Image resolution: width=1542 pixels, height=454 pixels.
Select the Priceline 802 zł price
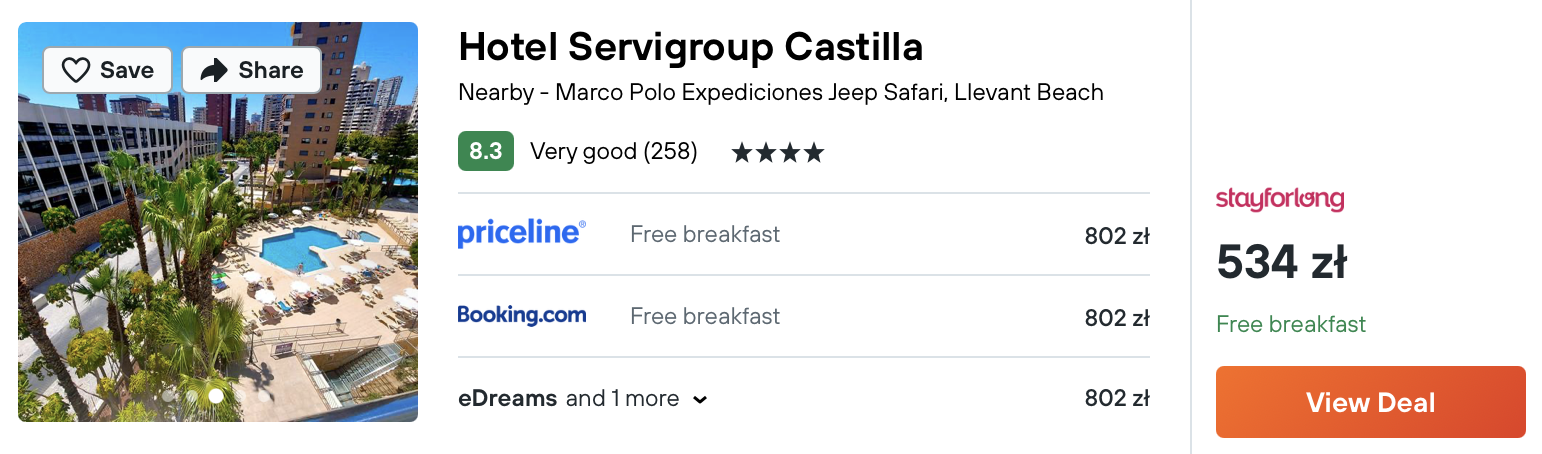pos(1117,236)
